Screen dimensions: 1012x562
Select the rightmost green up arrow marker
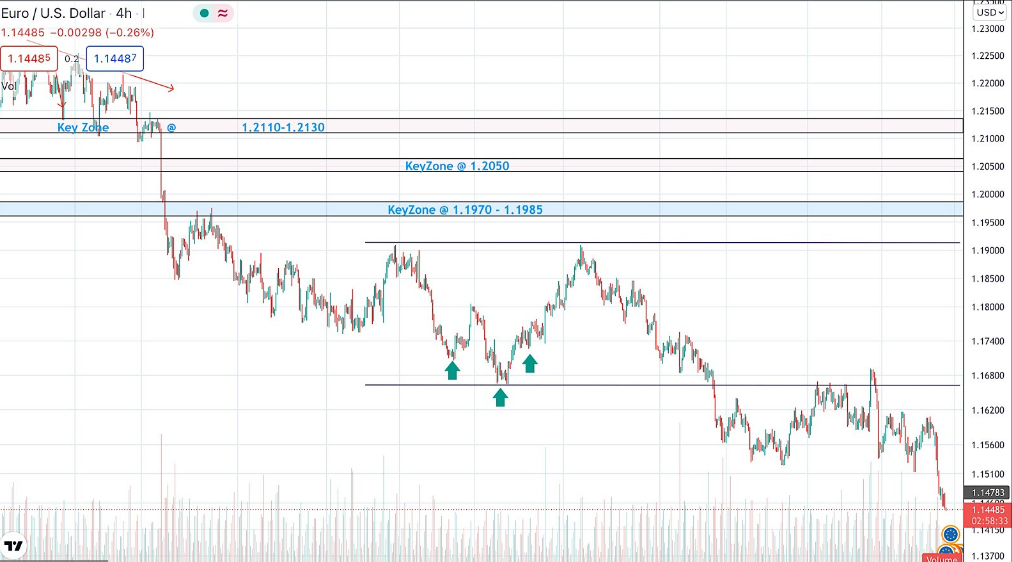[x=530, y=363]
